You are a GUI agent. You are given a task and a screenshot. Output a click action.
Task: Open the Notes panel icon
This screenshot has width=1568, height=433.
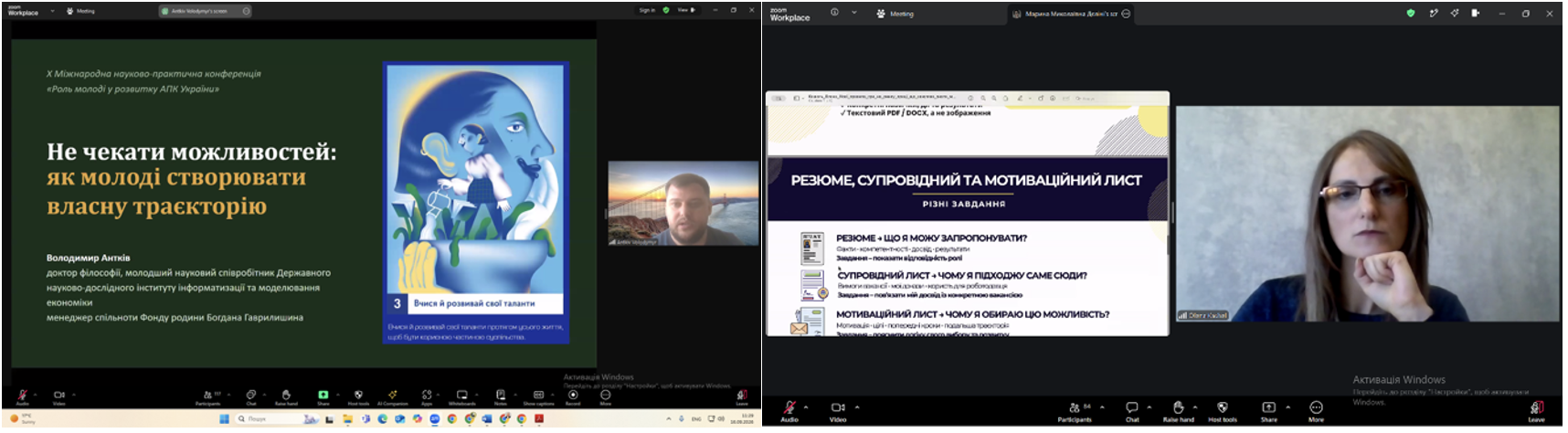500,397
